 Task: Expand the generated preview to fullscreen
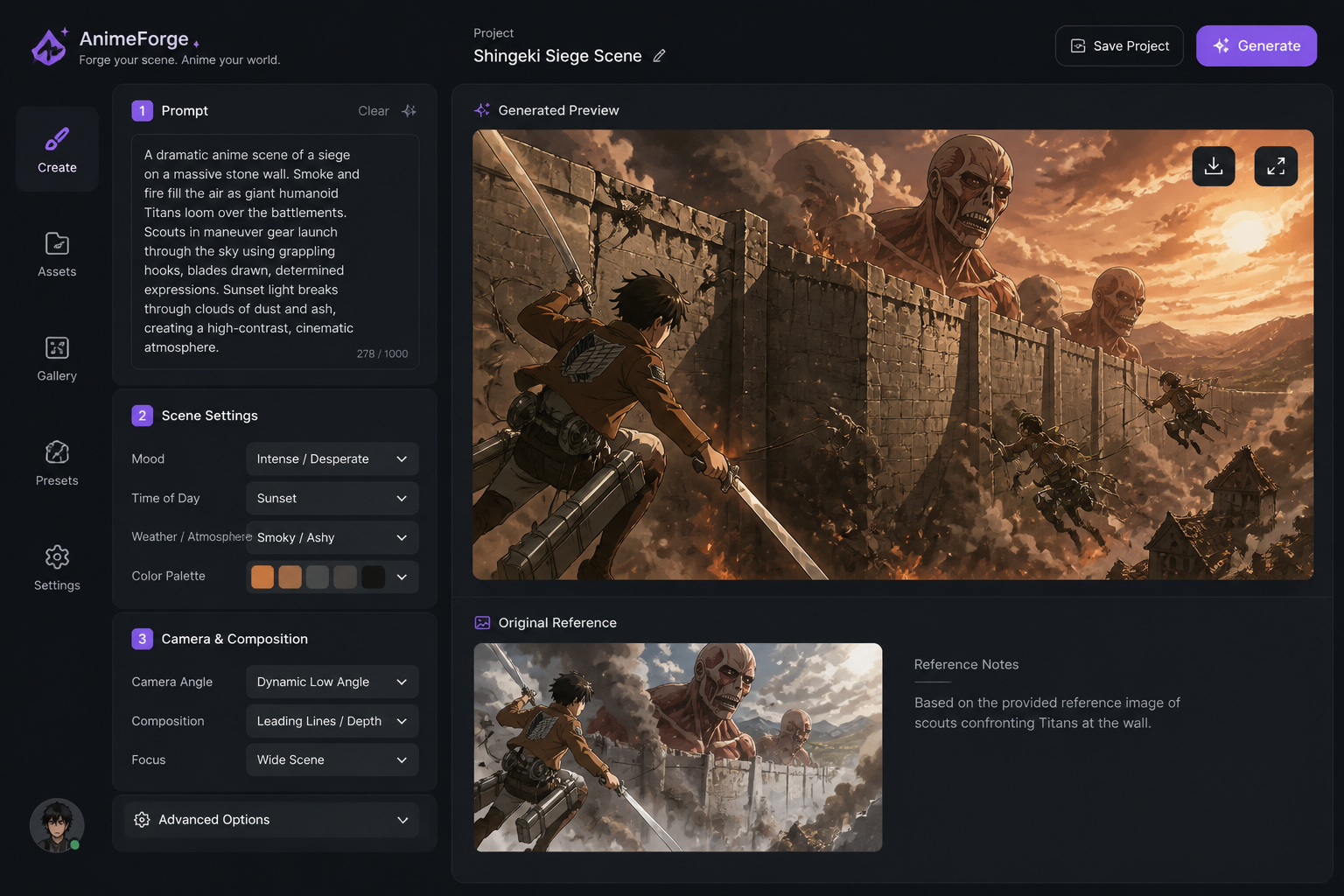point(1276,166)
